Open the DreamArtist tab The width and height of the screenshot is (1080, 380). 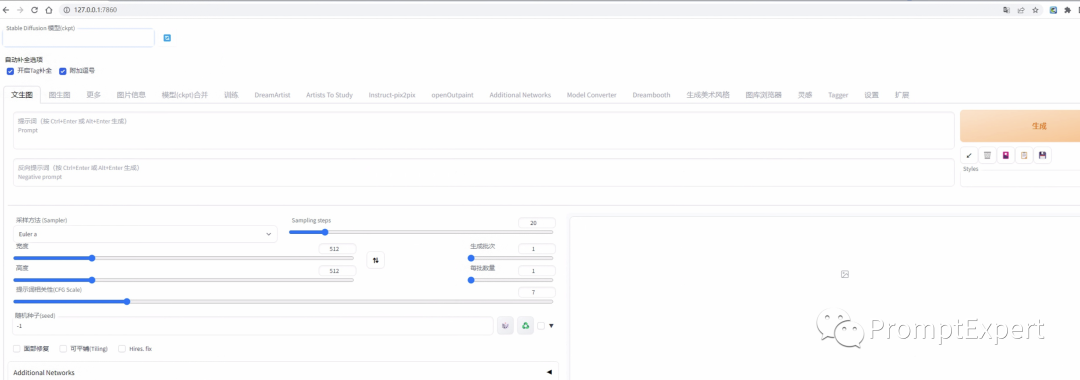[272, 95]
